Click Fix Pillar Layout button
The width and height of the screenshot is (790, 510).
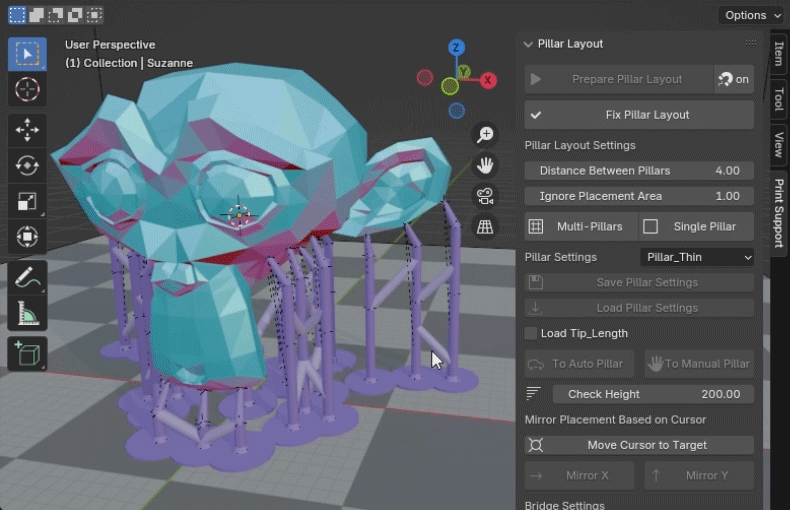point(639,115)
